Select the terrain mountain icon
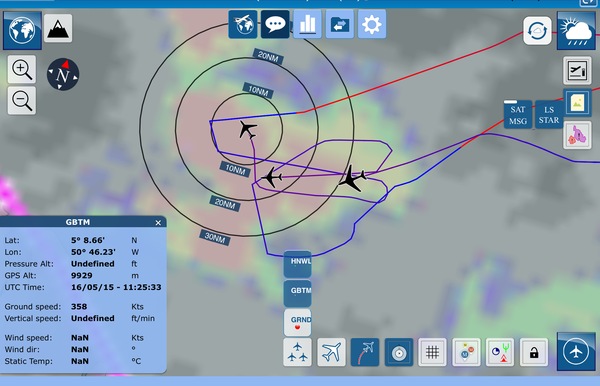Viewport: 600px width, 386px height. tap(58, 28)
